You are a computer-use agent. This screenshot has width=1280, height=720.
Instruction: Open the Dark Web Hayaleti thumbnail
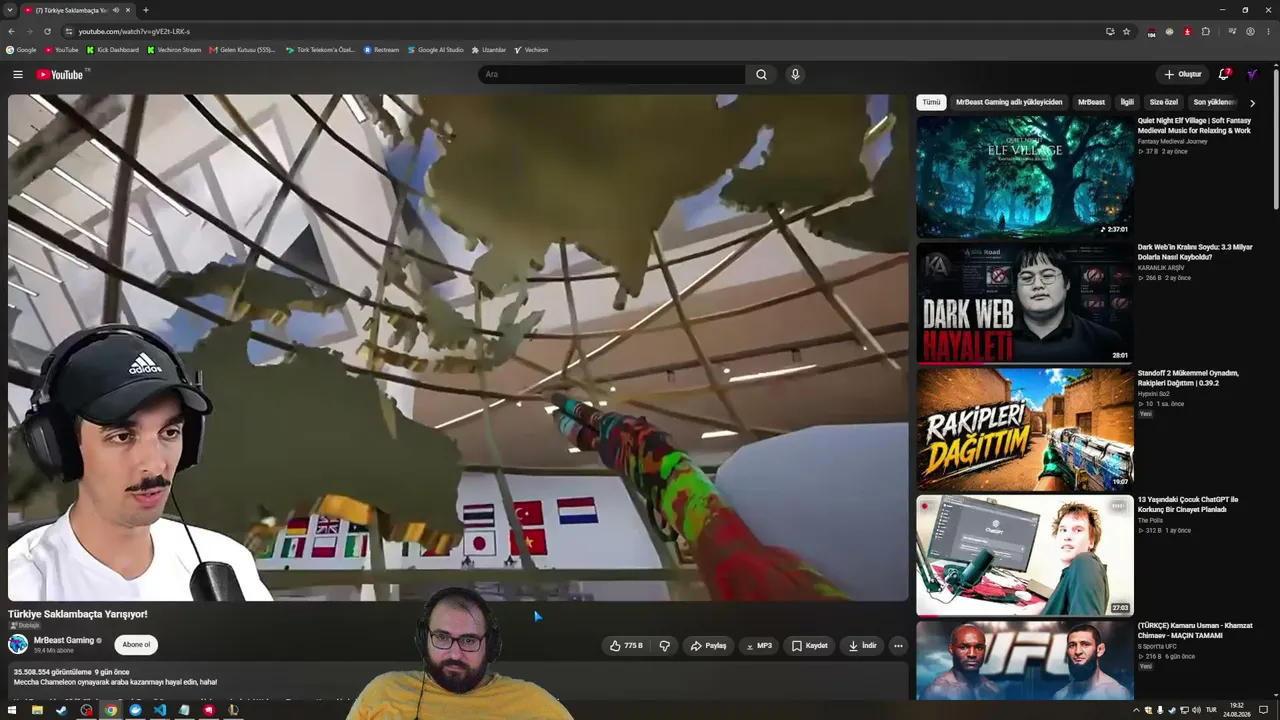[1025, 303]
